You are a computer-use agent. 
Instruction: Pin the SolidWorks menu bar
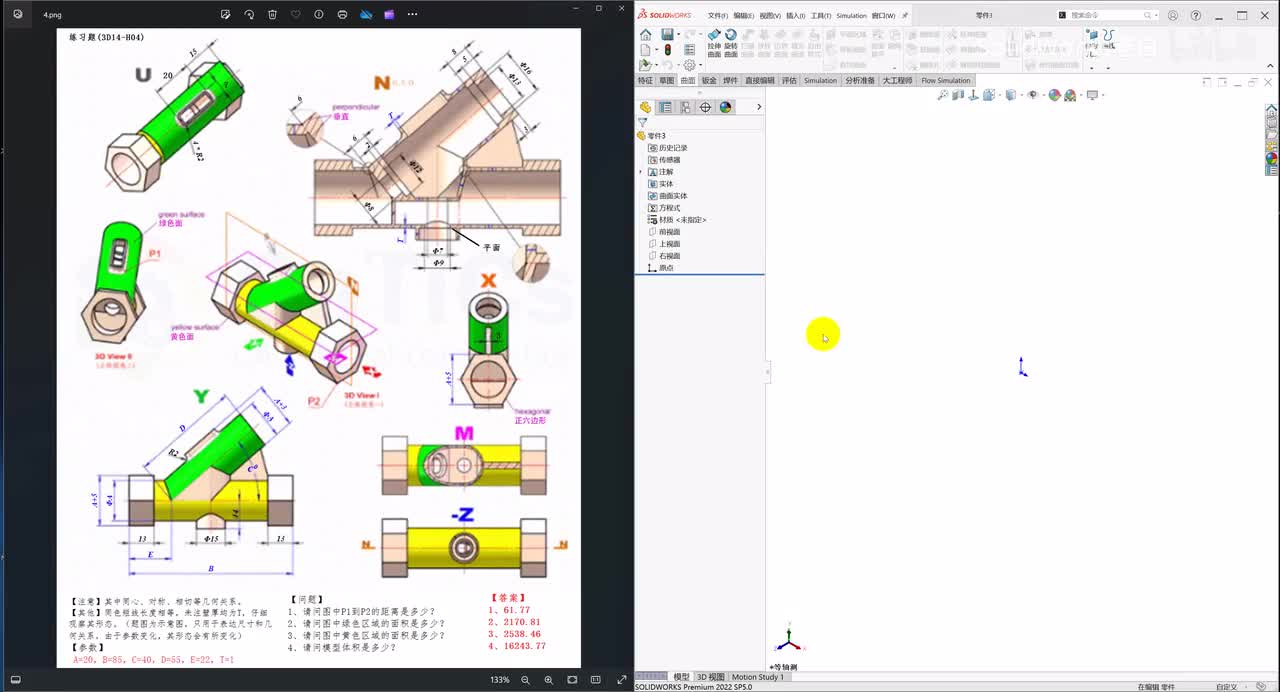pos(905,15)
